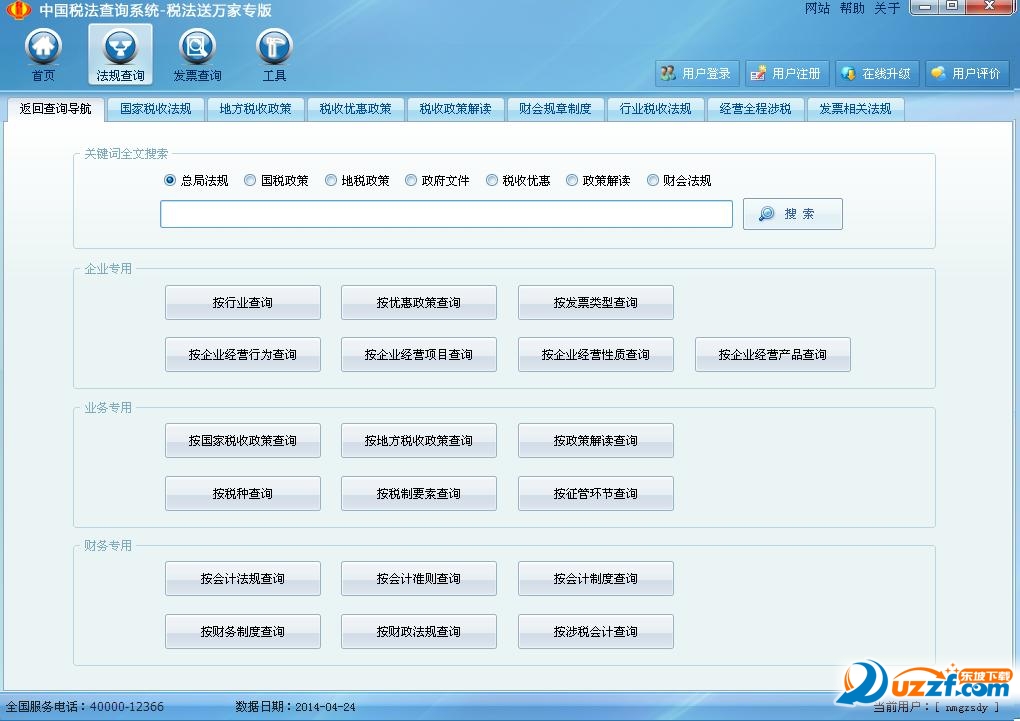Viewport: 1020px width, 721px height.
Task: Click data date 2014-04-24 text
Action: pos(325,707)
